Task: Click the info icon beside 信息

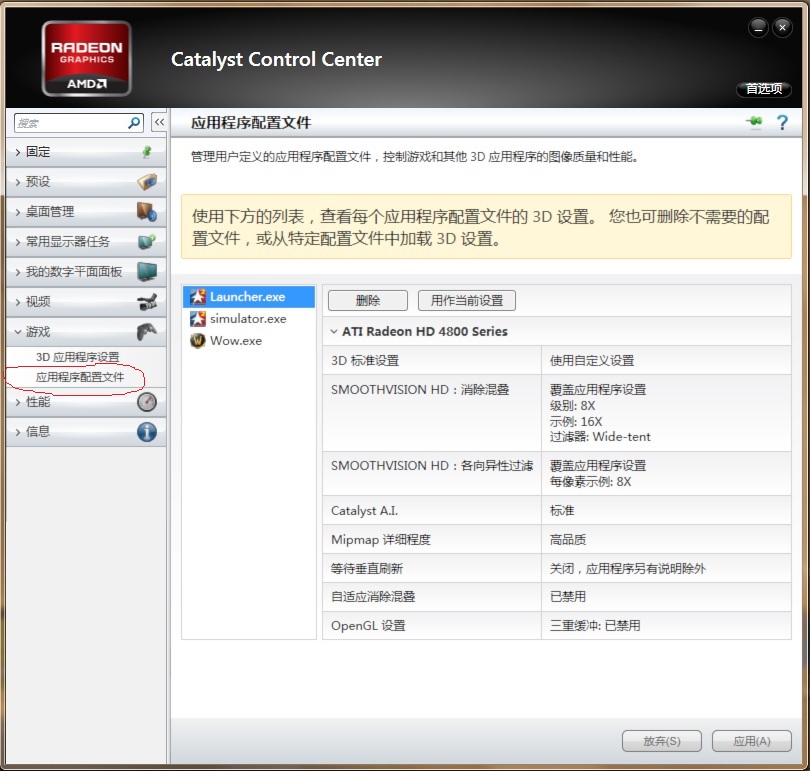Action: [x=147, y=432]
